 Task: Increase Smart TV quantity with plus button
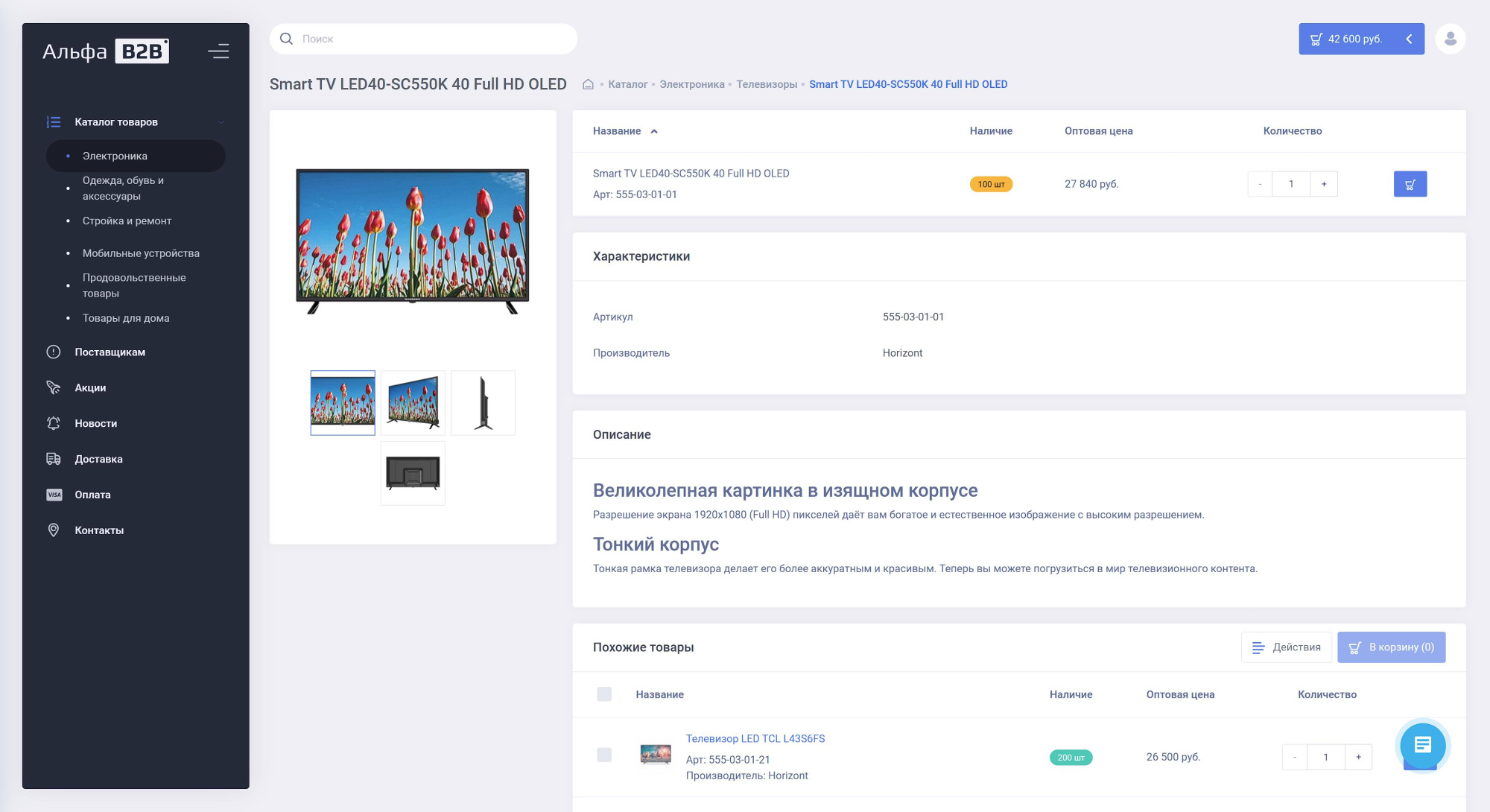click(1324, 184)
